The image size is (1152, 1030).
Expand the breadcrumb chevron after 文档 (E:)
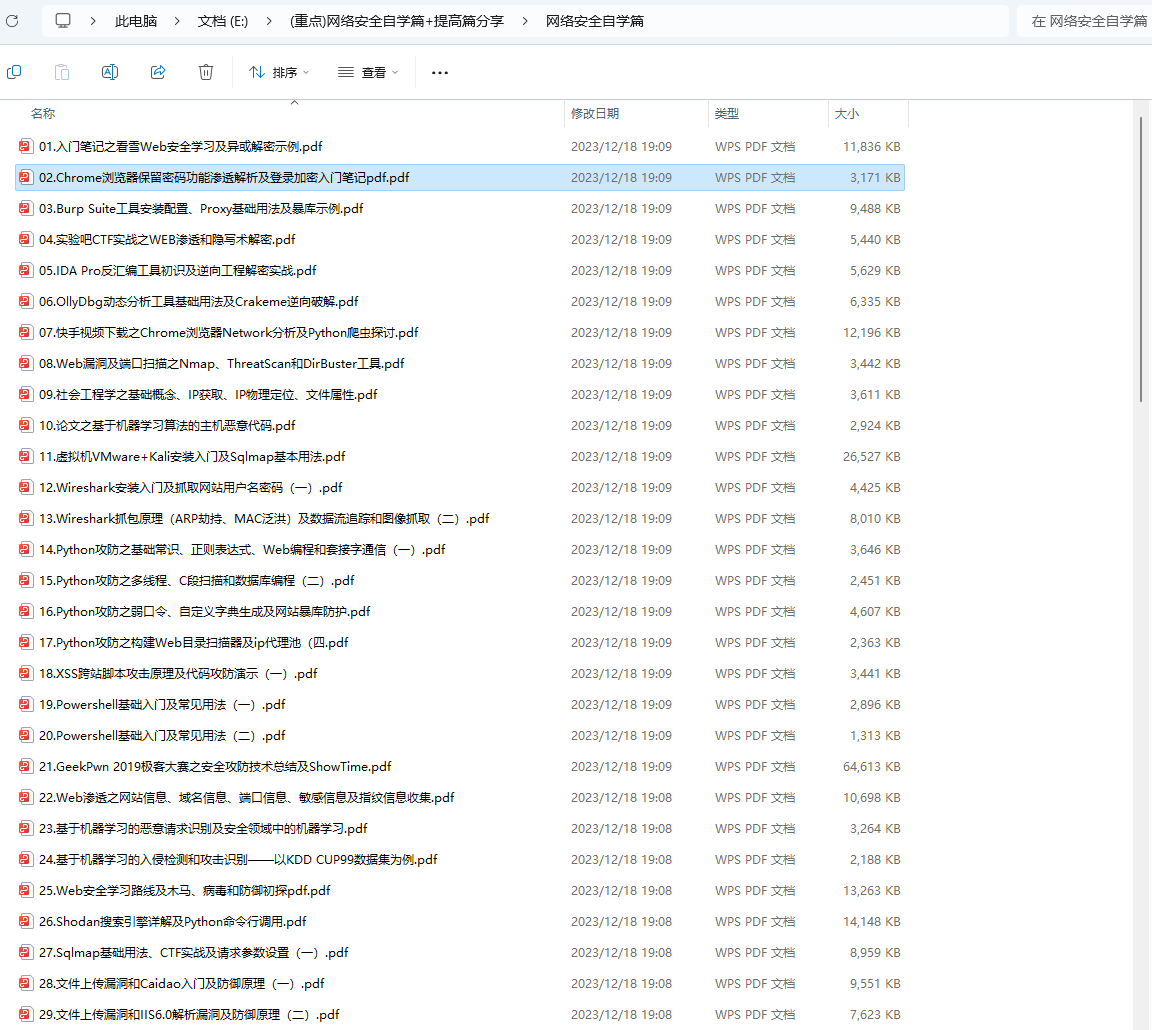269,21
